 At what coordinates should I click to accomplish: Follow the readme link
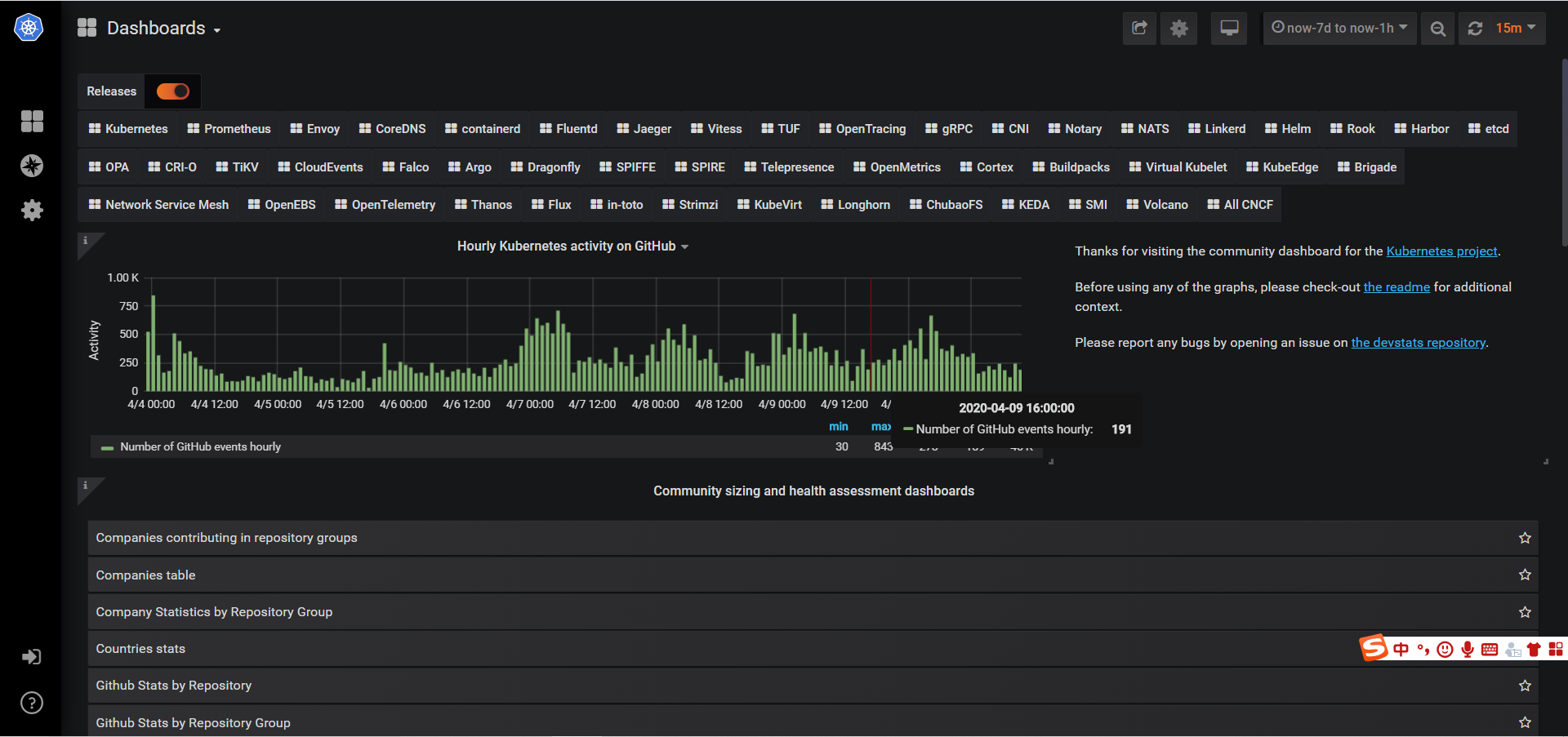(x=1396, y=287)
